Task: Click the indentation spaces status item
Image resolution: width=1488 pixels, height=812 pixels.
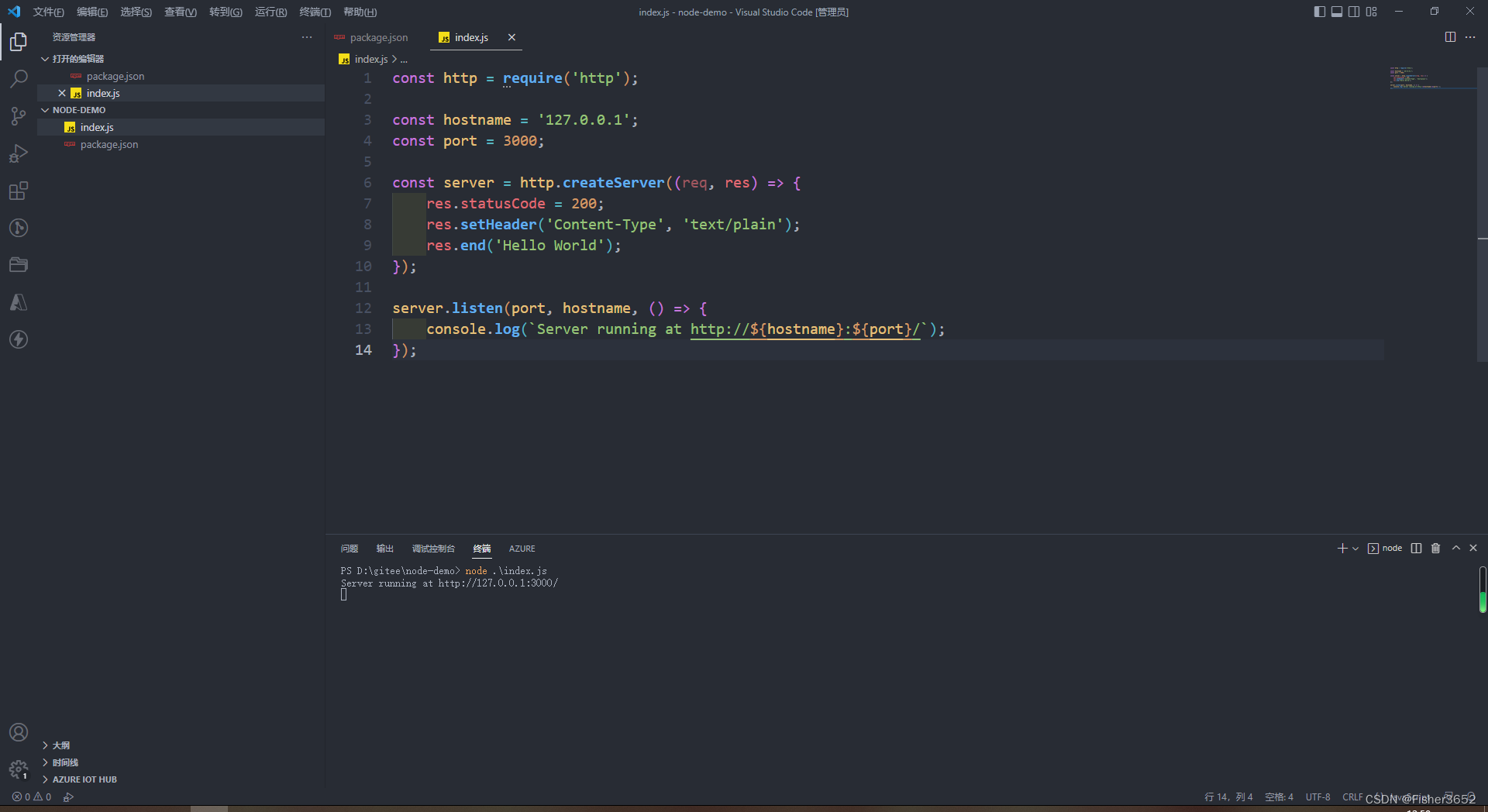Action: [1279, 797]
